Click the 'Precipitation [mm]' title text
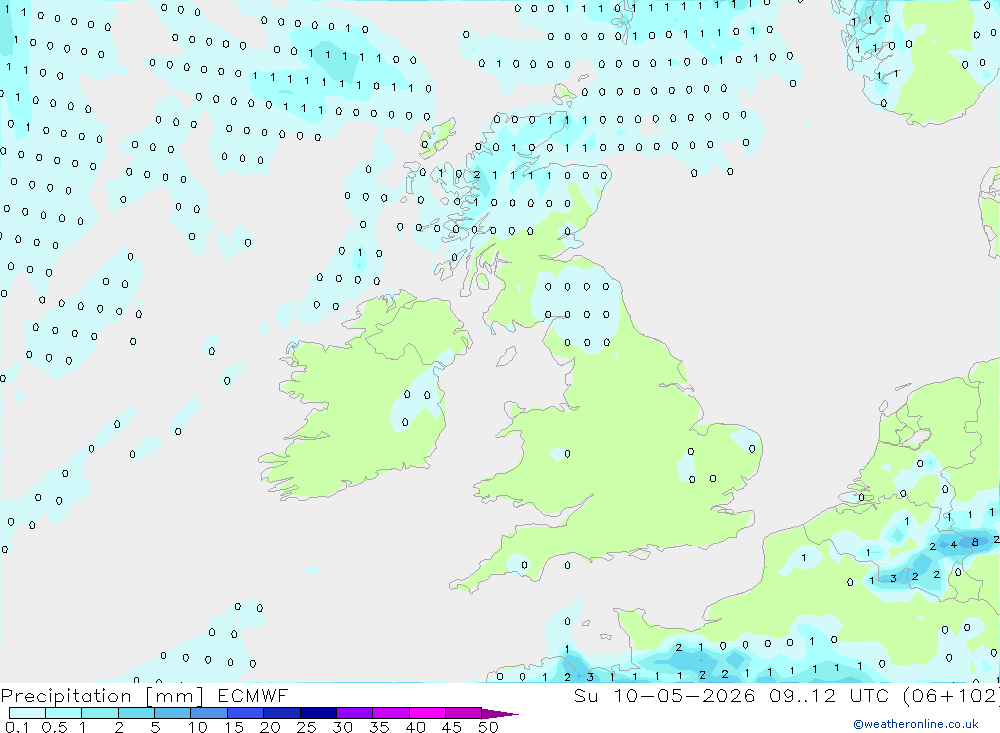This screenshot has width=1000, height=733. coord(102,696)
